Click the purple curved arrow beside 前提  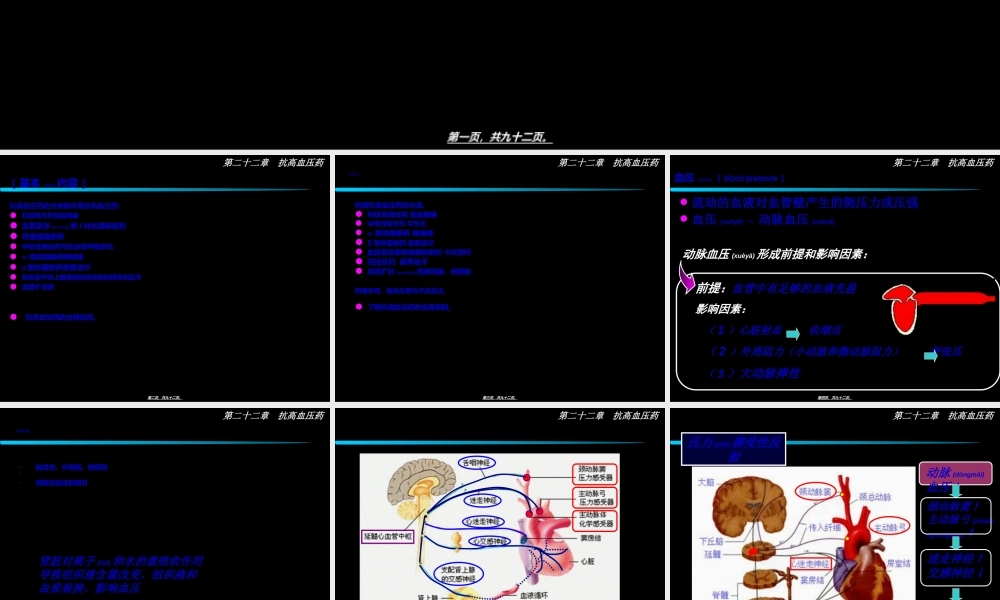click(687, 276)
